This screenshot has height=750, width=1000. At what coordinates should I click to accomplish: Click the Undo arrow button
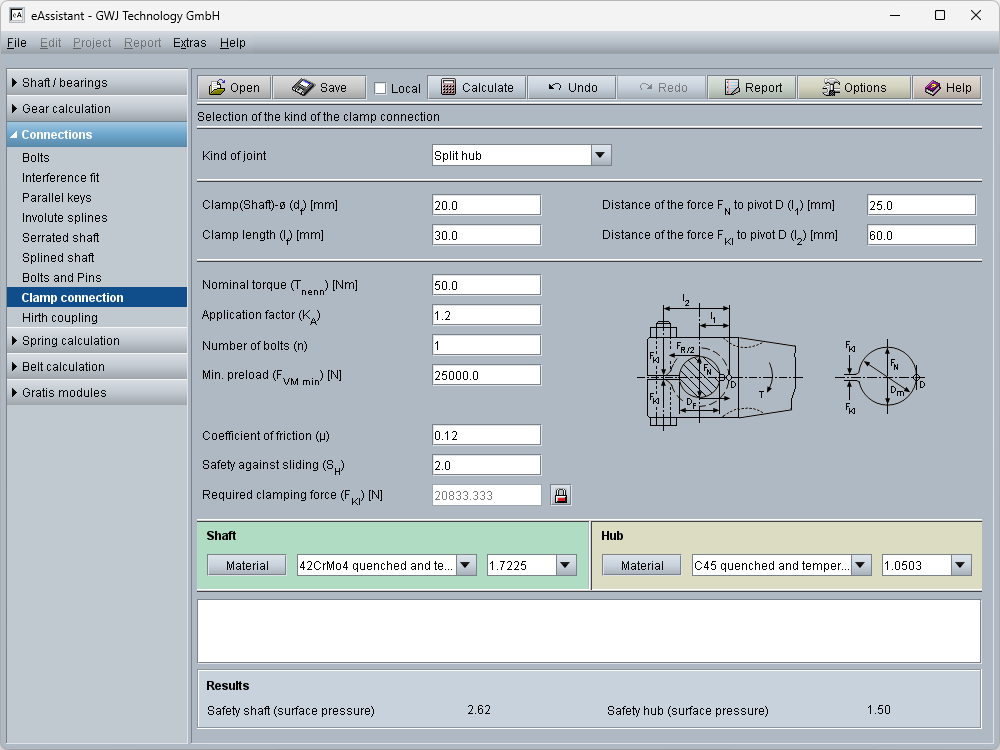tap(571, 88)
